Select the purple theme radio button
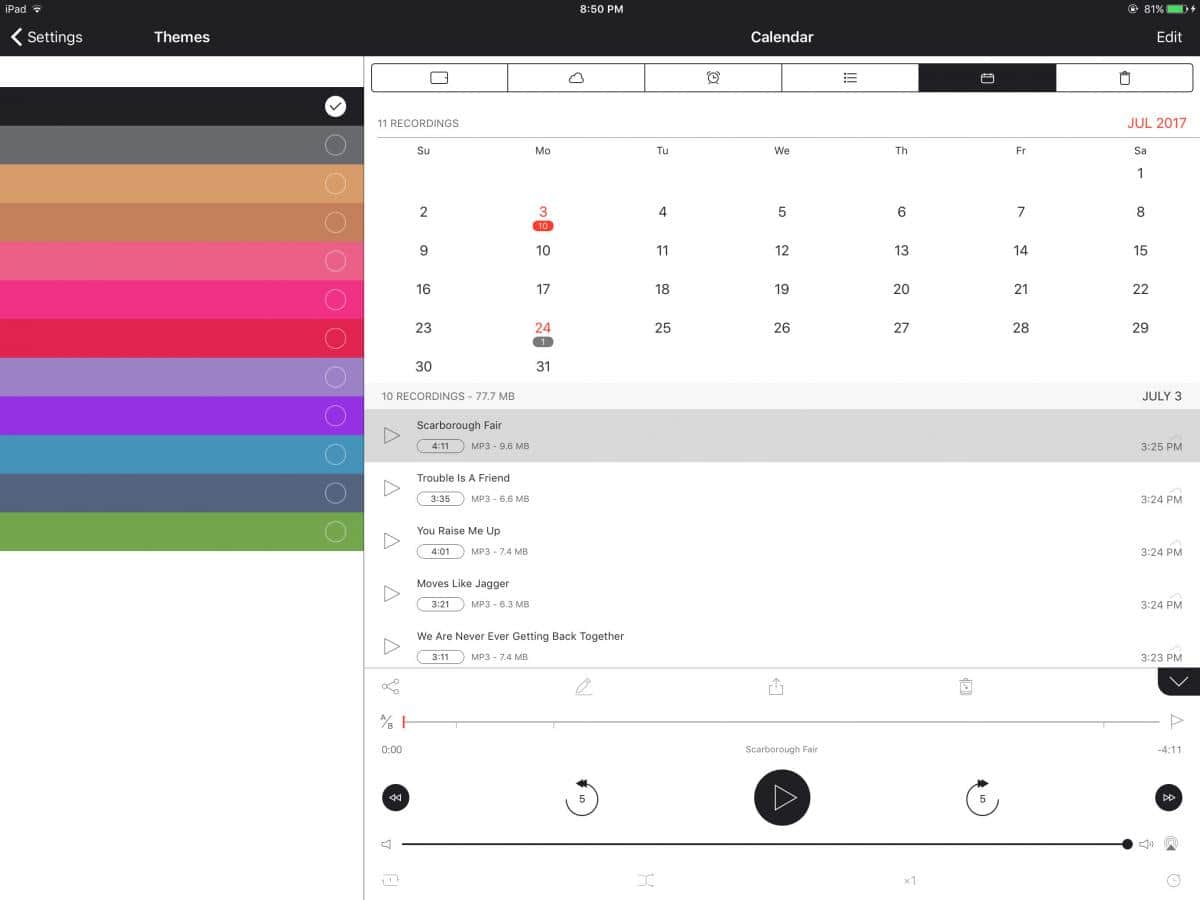1200x900 pixels. coord(336,415)
